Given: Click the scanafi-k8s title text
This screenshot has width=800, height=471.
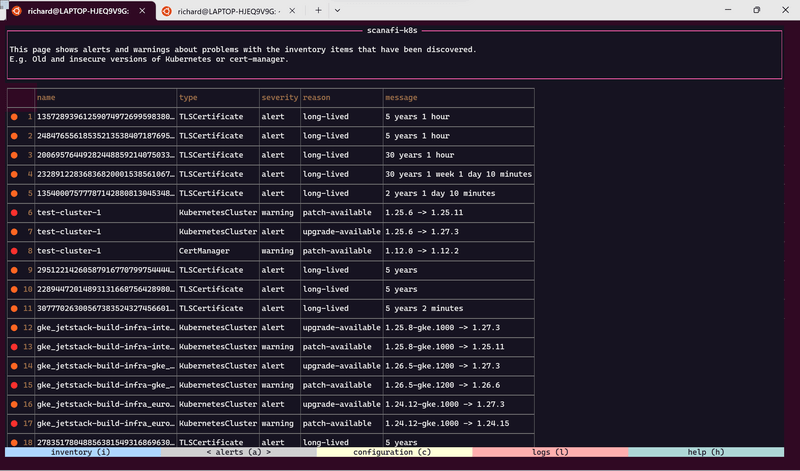Looking at the screenshot, I should tap(392, 31).
